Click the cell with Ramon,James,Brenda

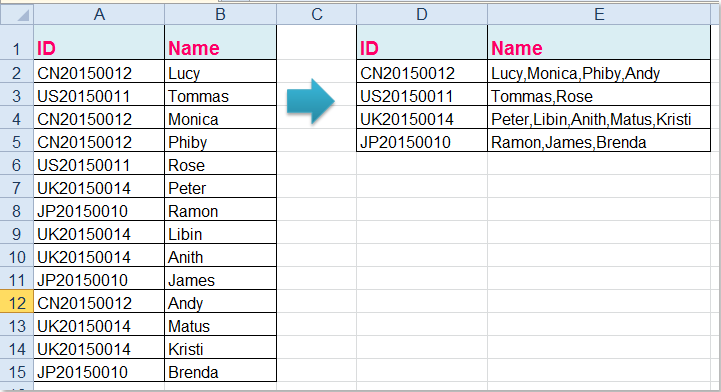tap(599, 141)
